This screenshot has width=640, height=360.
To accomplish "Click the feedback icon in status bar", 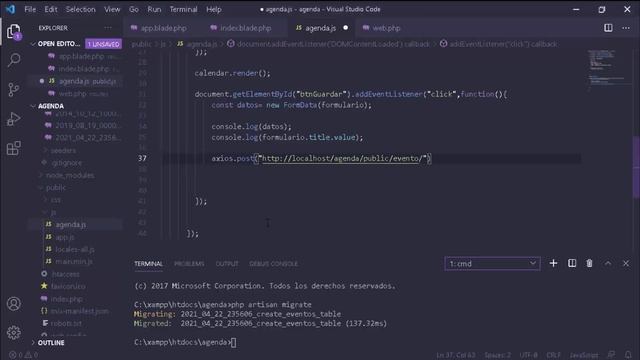I will (x=611, y=355).
